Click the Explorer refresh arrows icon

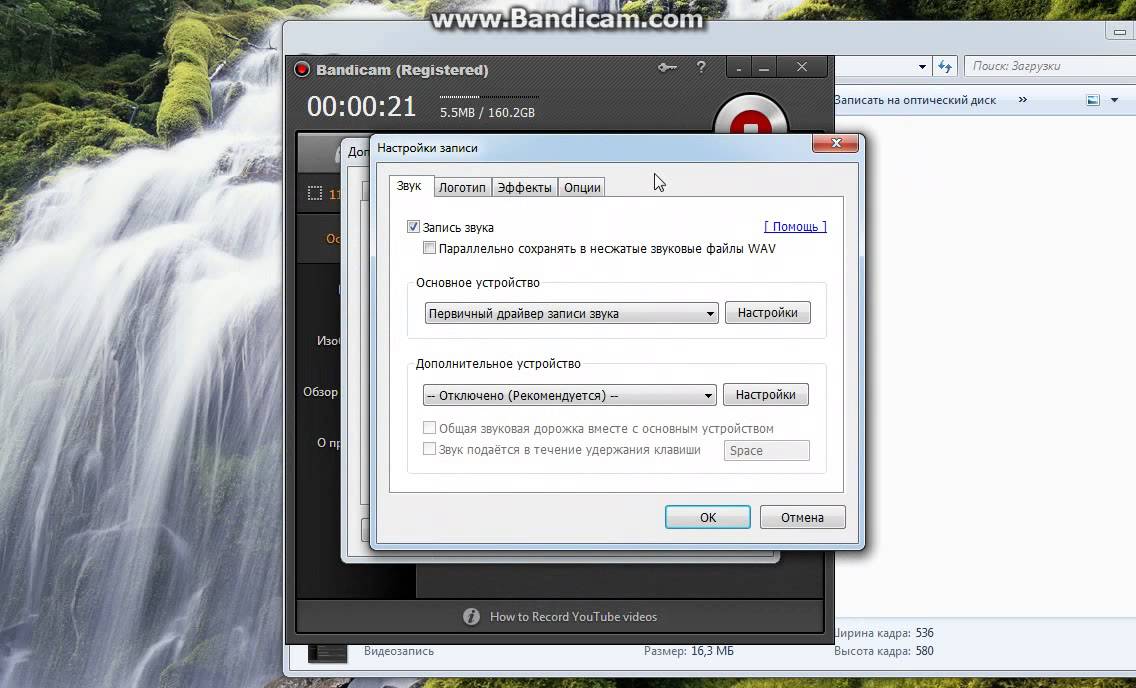pos(945,66)
